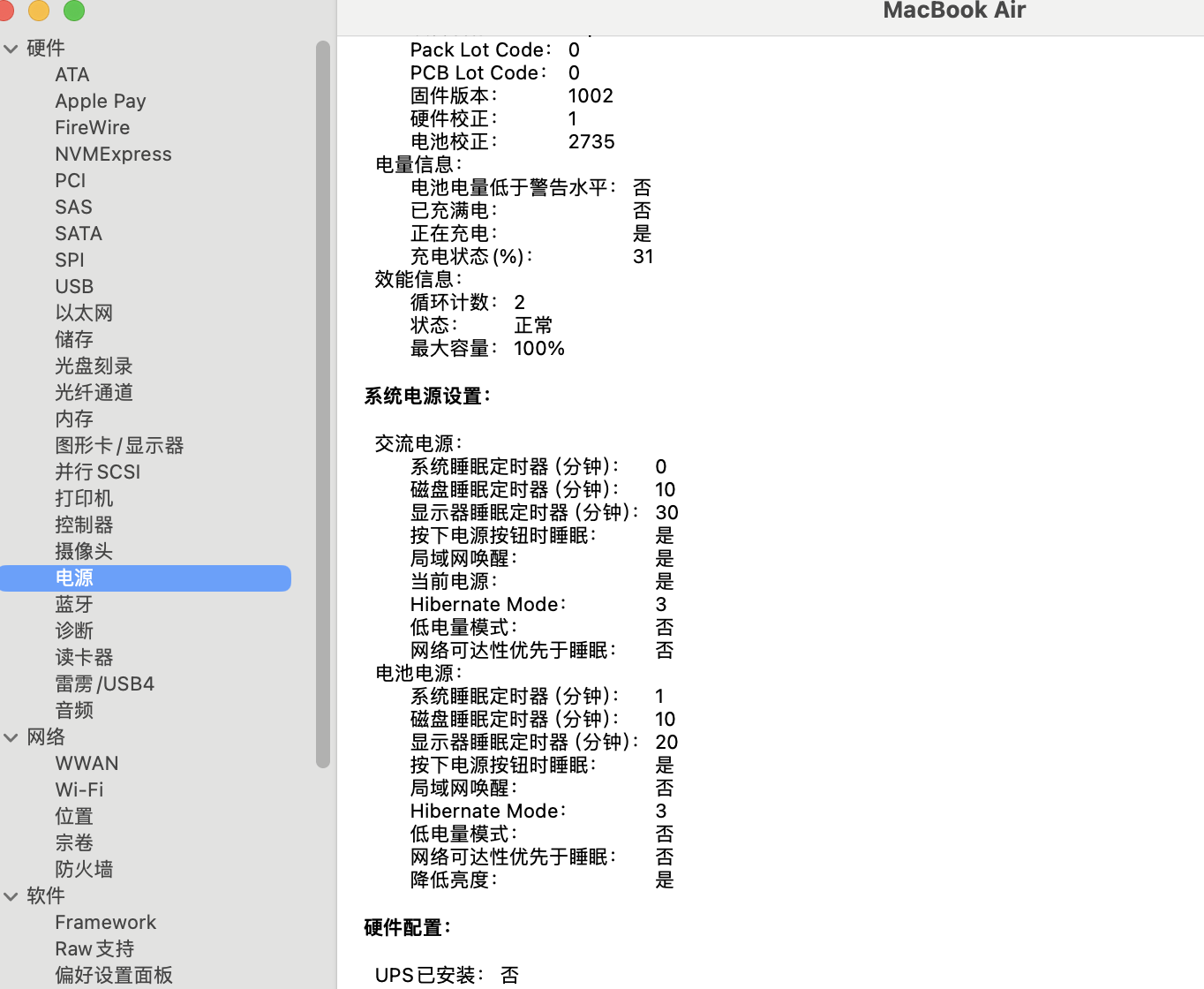Collapse the 软件 section in sidebar
This screenshot has height=989, width=1204.
click(11, 896)
